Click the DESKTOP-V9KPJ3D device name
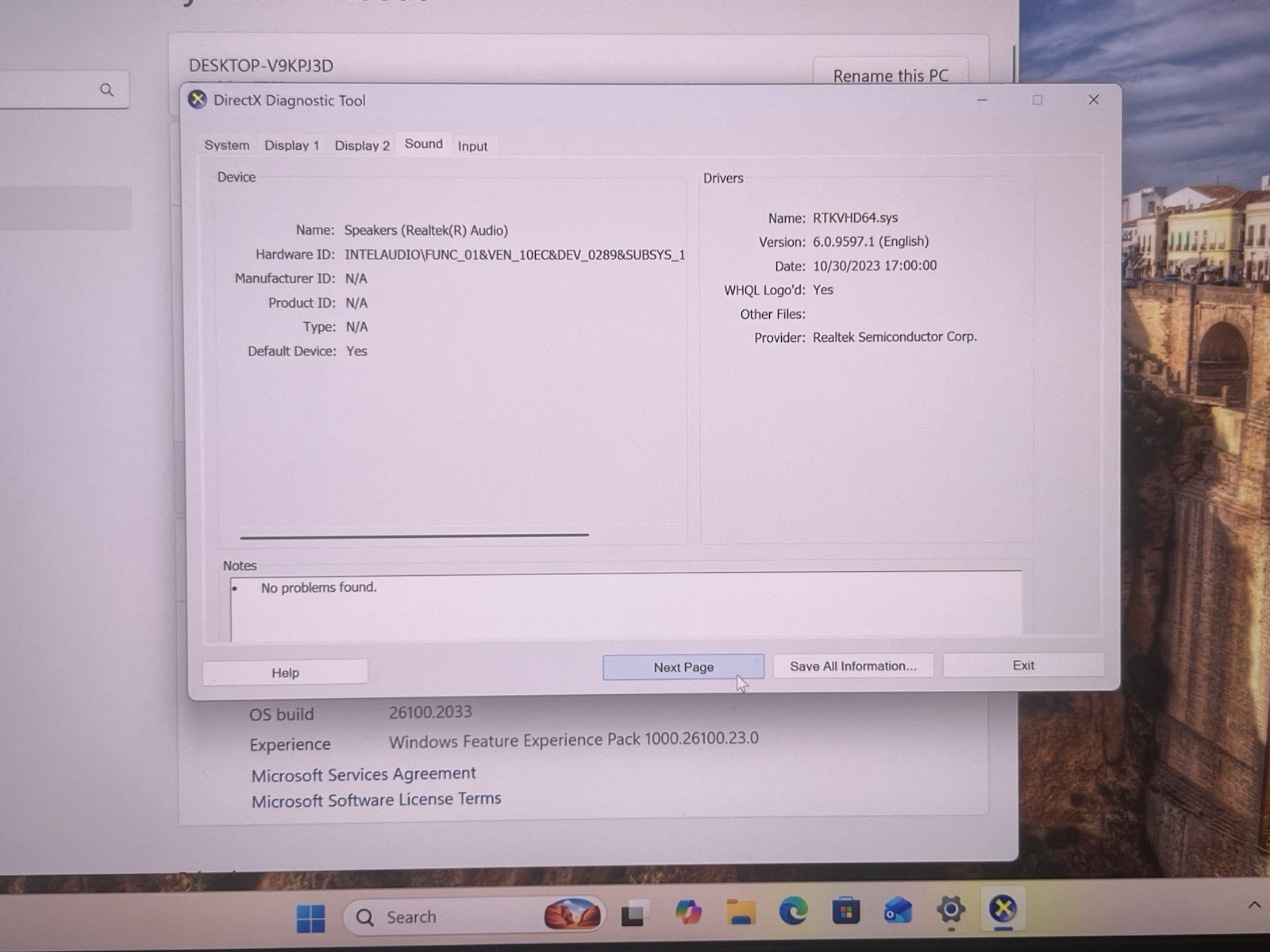Image resolution: width=1270 pixels, height=952 pixels. 261,66
